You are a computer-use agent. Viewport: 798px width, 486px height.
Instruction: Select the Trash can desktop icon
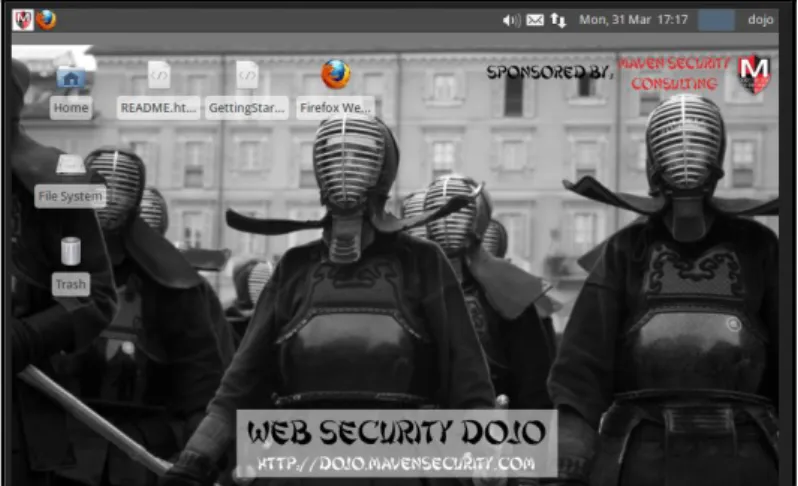click(x=71, y=251)
